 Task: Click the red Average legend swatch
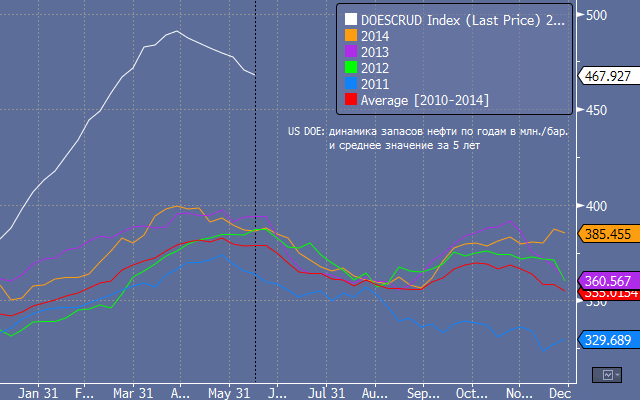(350, 99)
